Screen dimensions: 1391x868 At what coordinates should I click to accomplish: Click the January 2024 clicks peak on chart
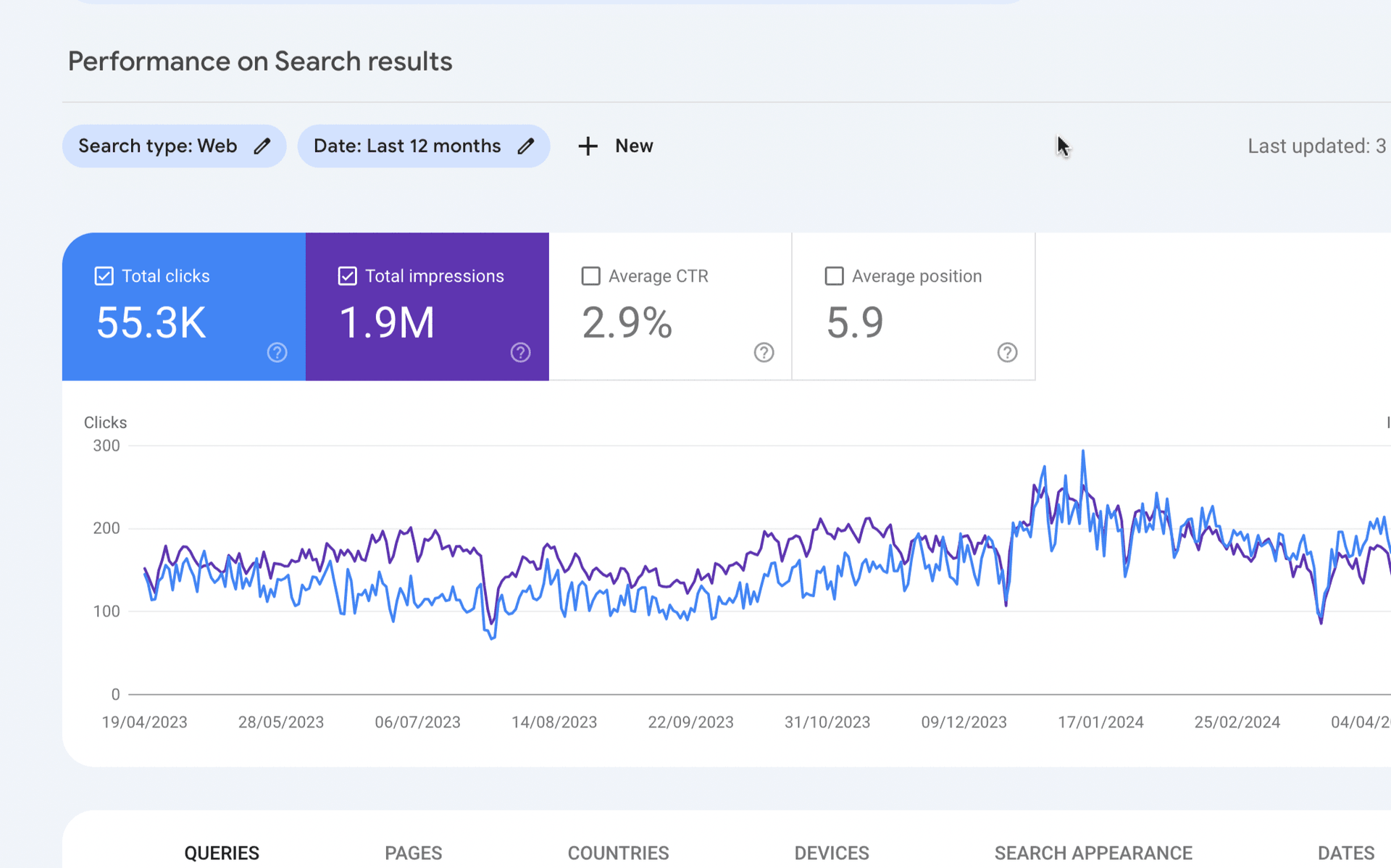click(1083, 451)
